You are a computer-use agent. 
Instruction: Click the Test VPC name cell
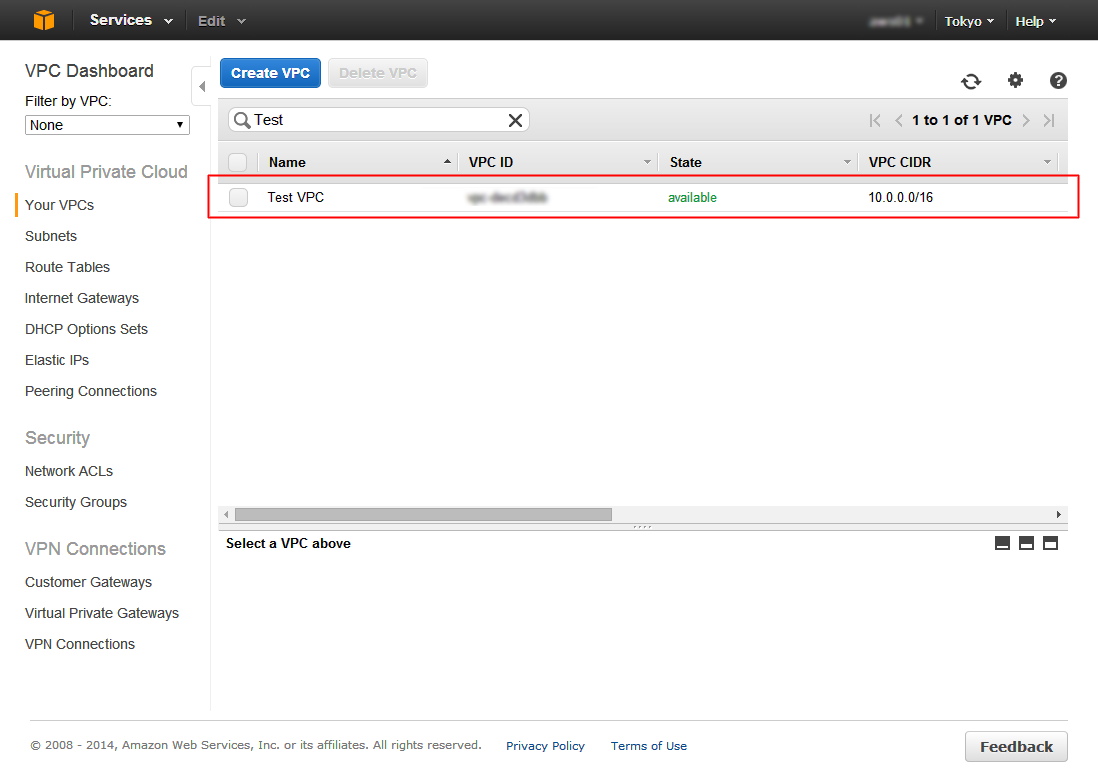coord(296,197)
